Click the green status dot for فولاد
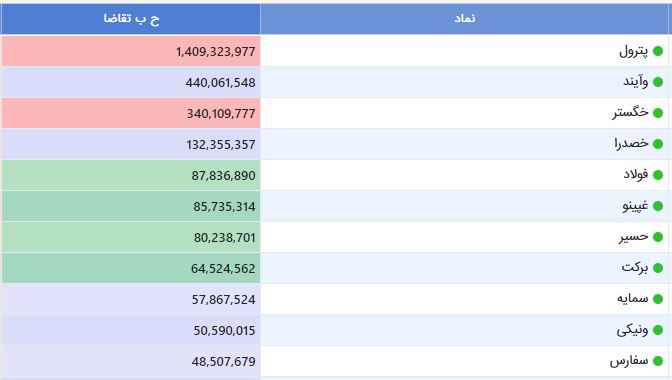 (x=658, y=175)
